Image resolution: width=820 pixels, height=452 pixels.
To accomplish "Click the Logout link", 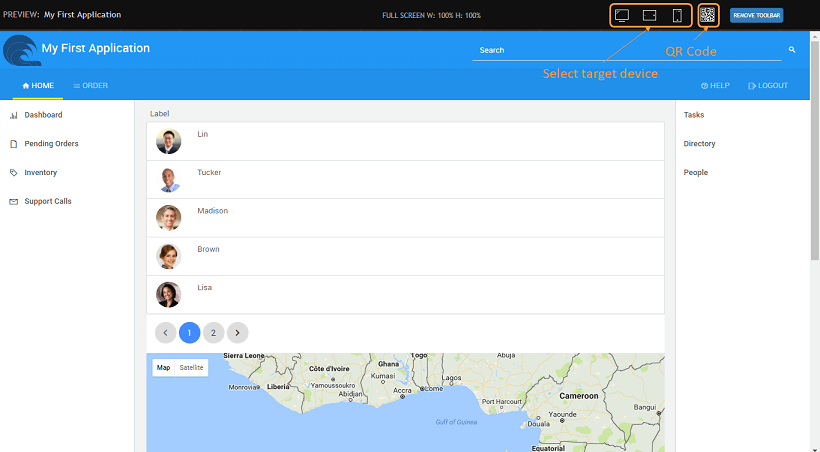I will [768, 86].
